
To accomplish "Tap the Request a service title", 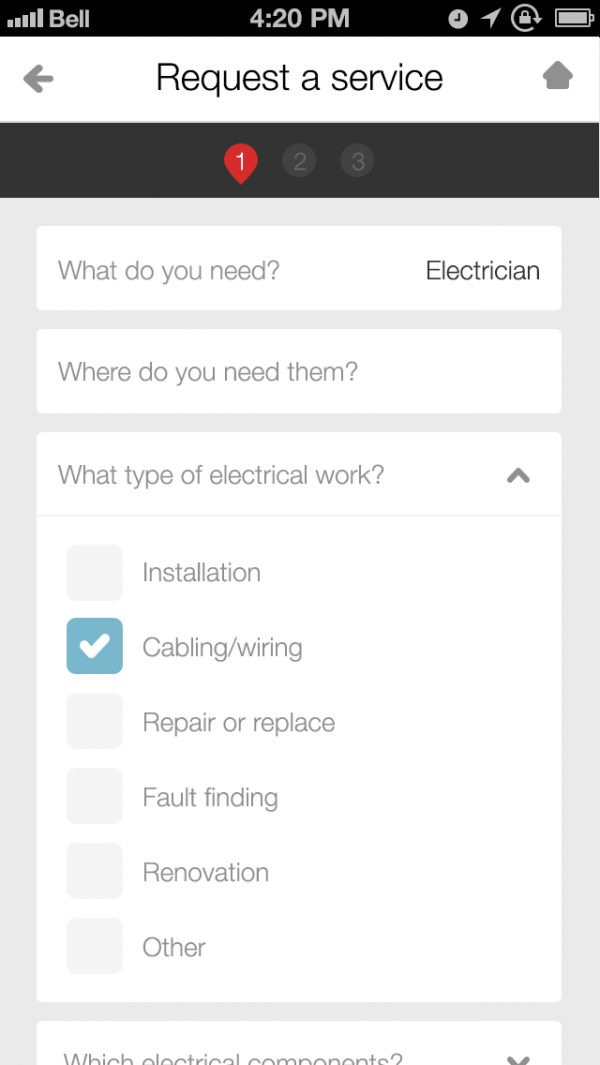I will [x=299, y=78].
